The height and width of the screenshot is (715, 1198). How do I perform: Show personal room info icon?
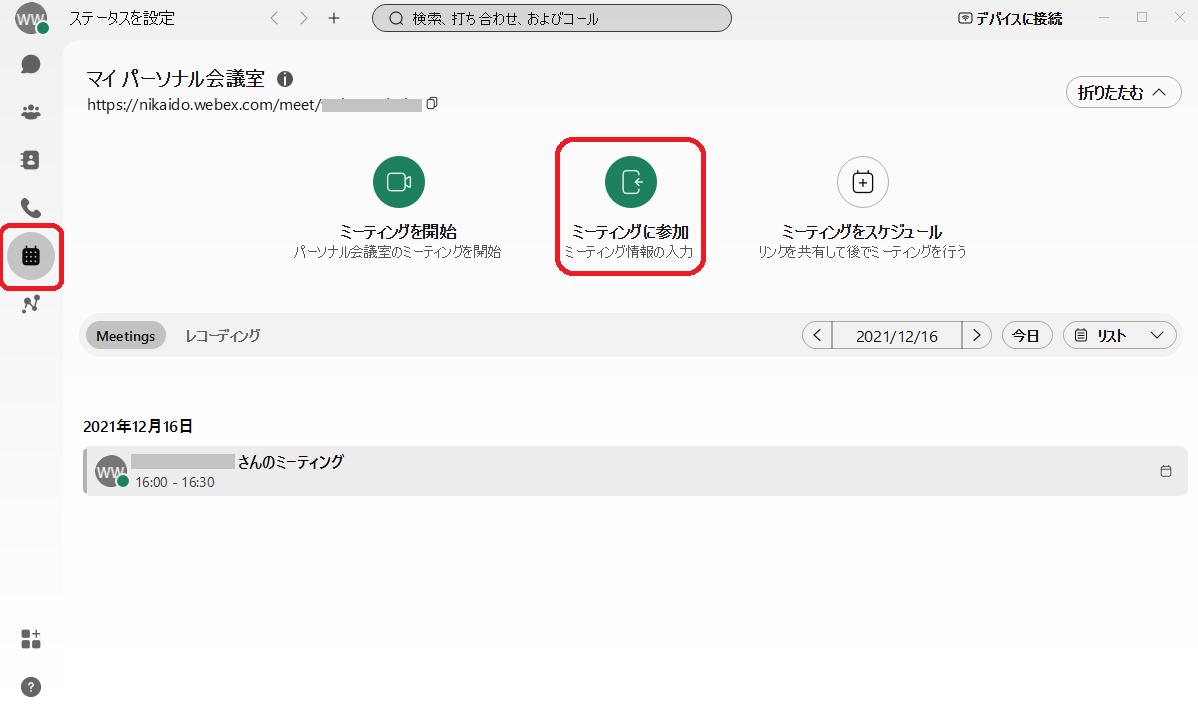coord(285,79)
